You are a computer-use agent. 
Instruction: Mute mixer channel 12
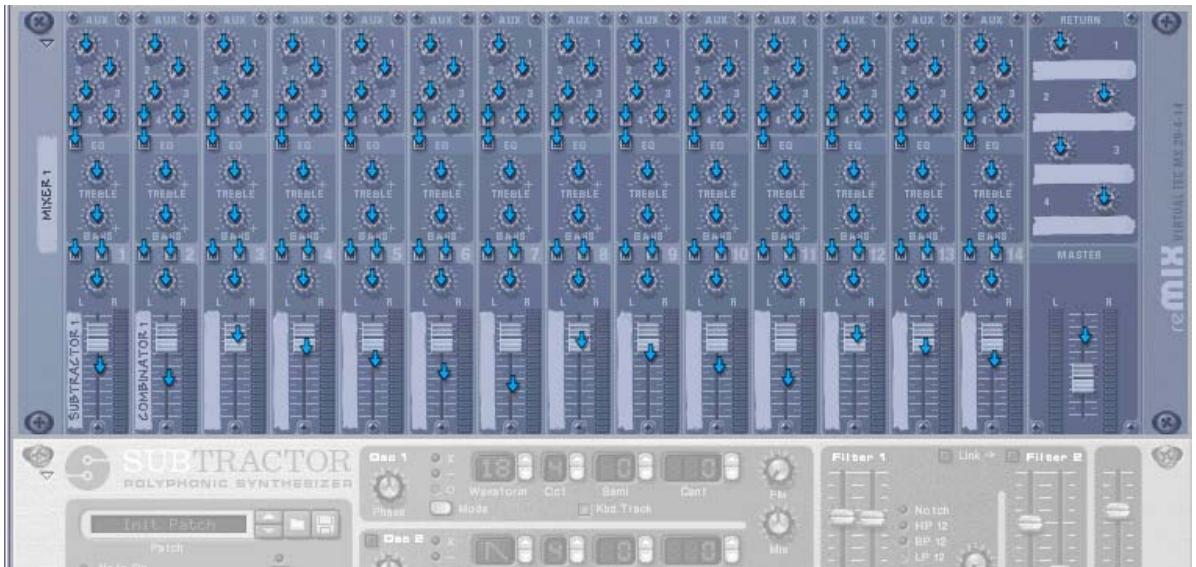831,253
